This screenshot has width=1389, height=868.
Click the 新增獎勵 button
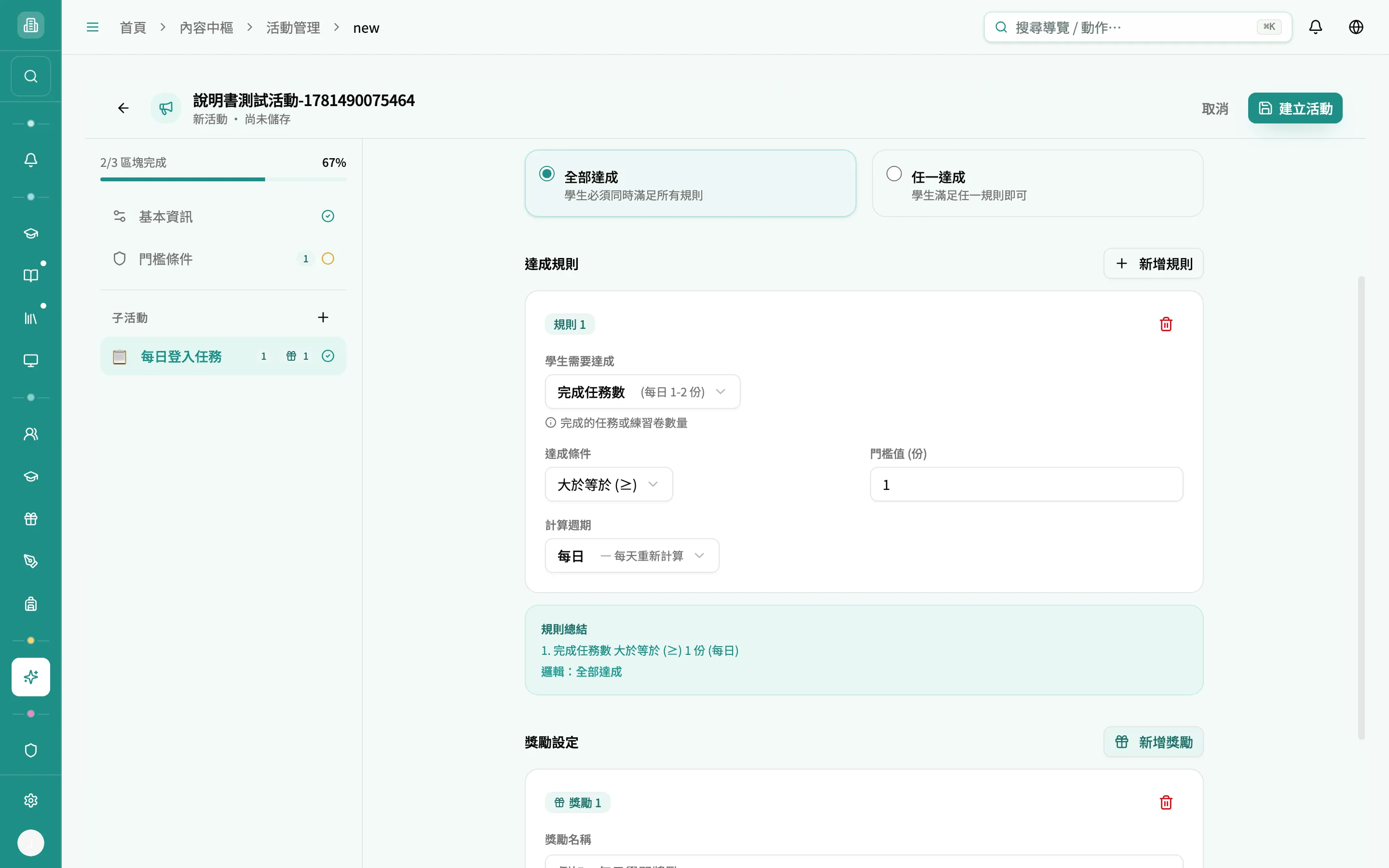click(1153, 742)
